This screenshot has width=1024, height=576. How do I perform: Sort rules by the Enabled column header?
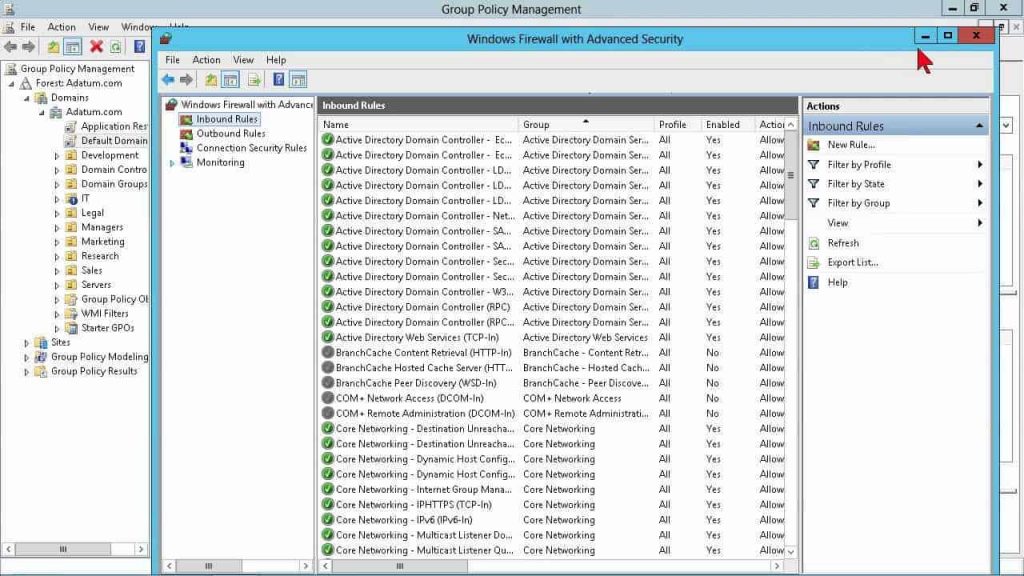(727, 124)
